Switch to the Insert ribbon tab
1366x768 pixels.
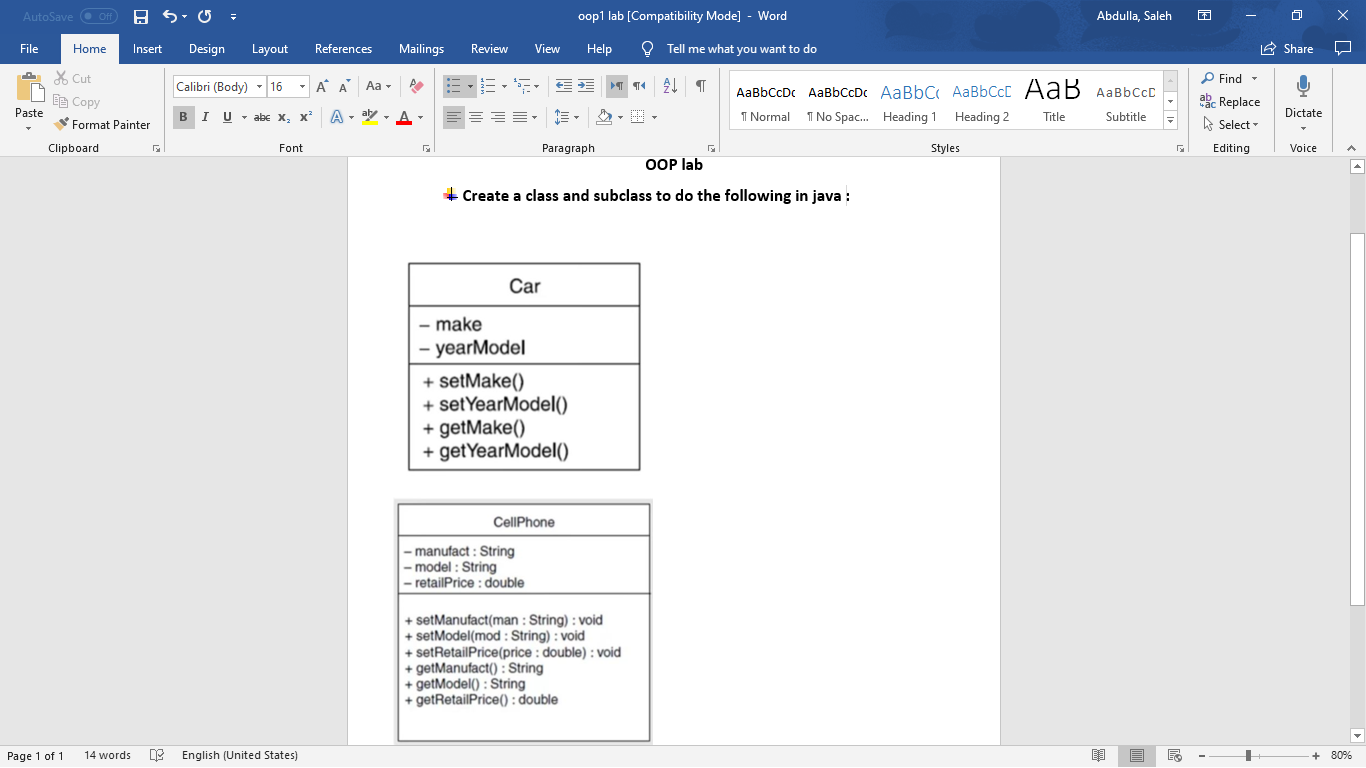pos(147,48)
